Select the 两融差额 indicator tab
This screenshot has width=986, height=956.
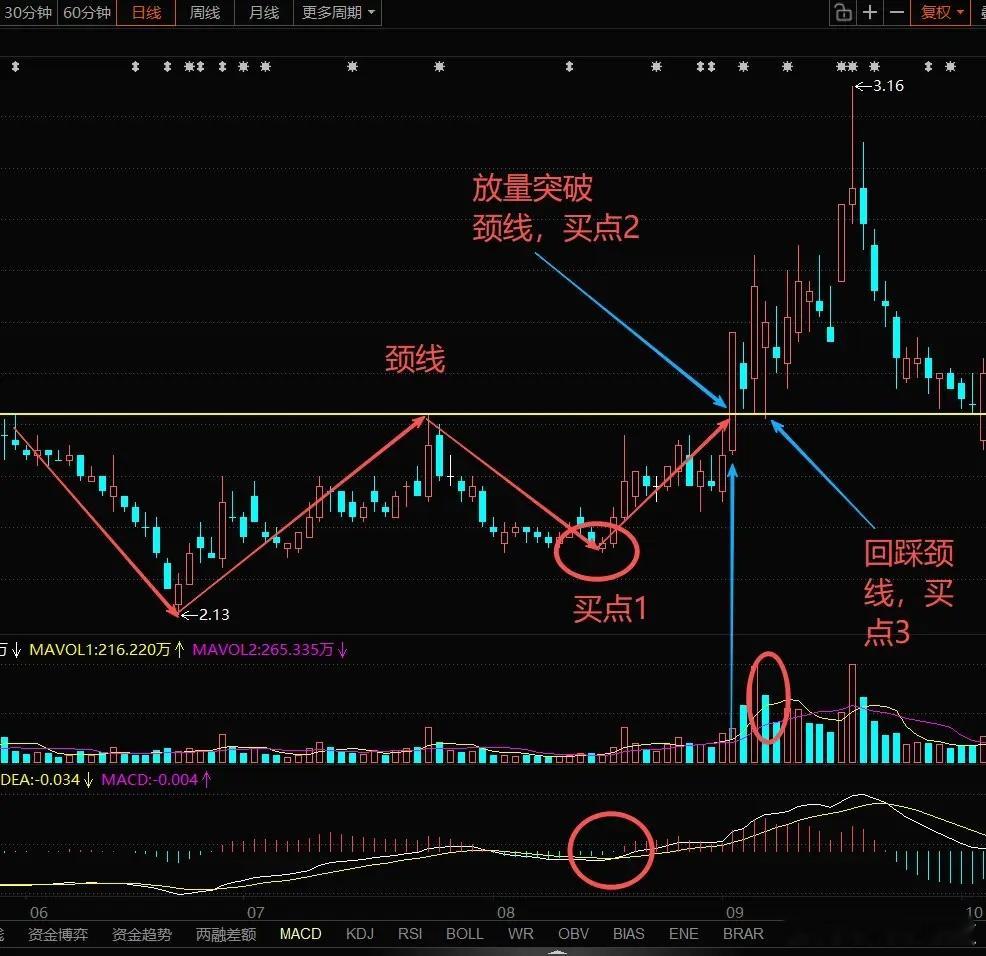click(x=226, y=934)
